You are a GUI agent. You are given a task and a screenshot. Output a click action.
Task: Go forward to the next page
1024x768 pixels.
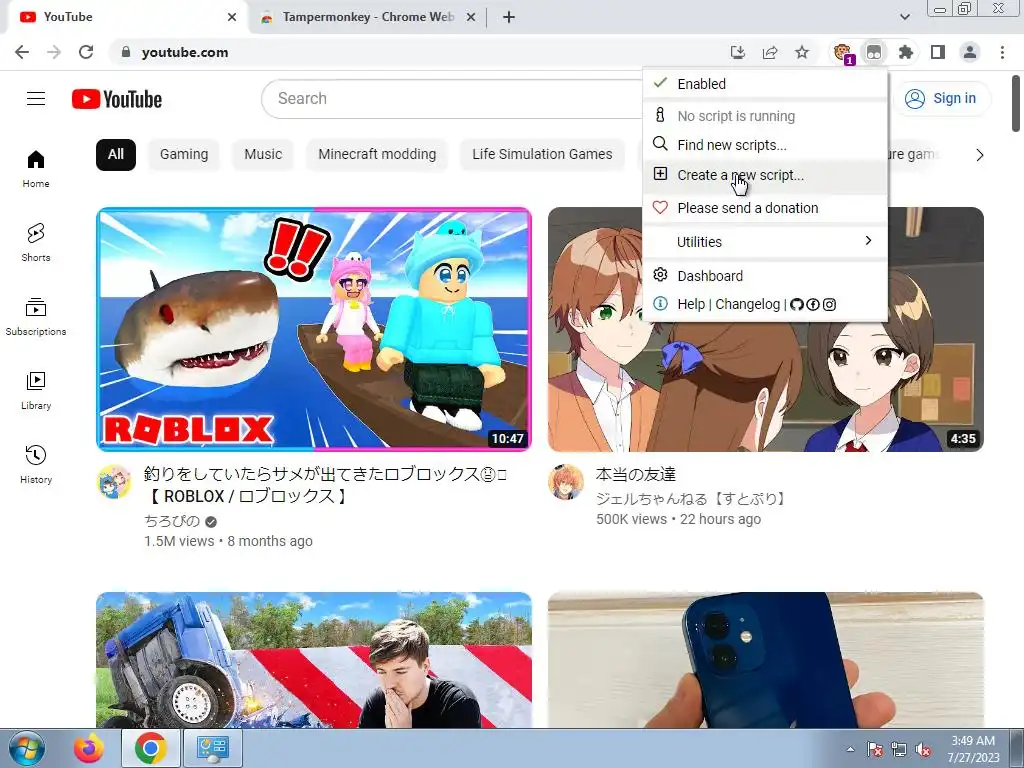(x=54, y=52)
